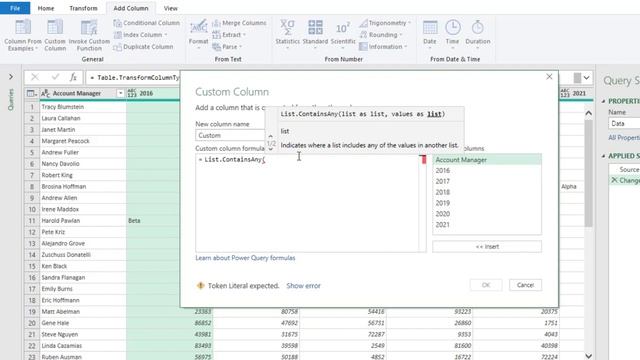Click the << Insert button

pos(487,247)
